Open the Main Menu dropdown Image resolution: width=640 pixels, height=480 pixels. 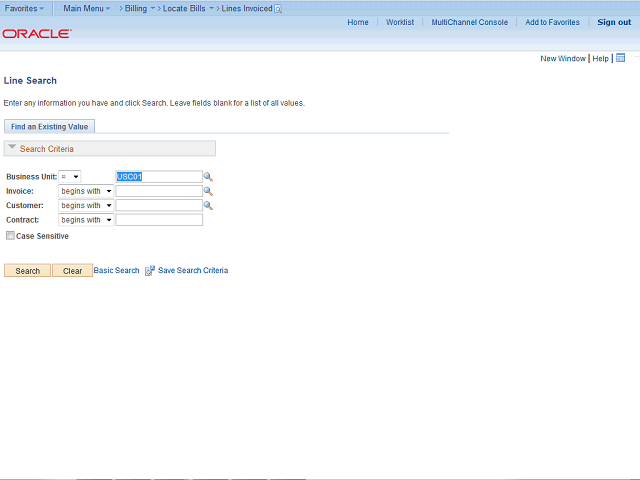tap(87, 8)
